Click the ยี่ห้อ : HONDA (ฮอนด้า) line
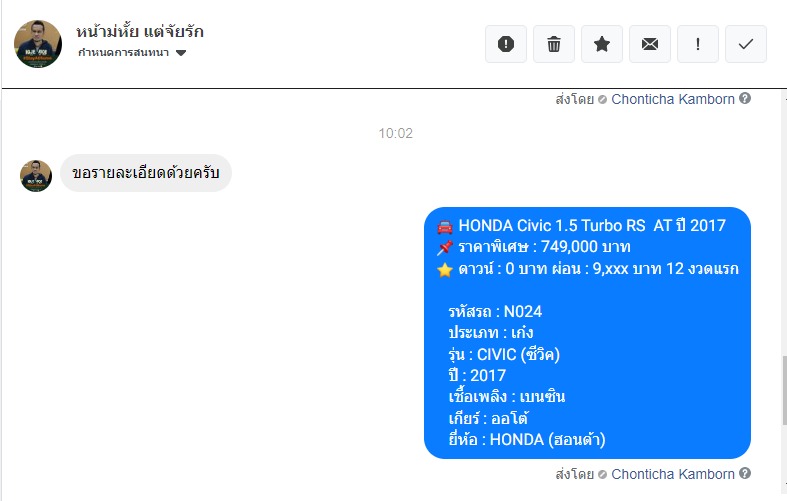 point(527,440)
